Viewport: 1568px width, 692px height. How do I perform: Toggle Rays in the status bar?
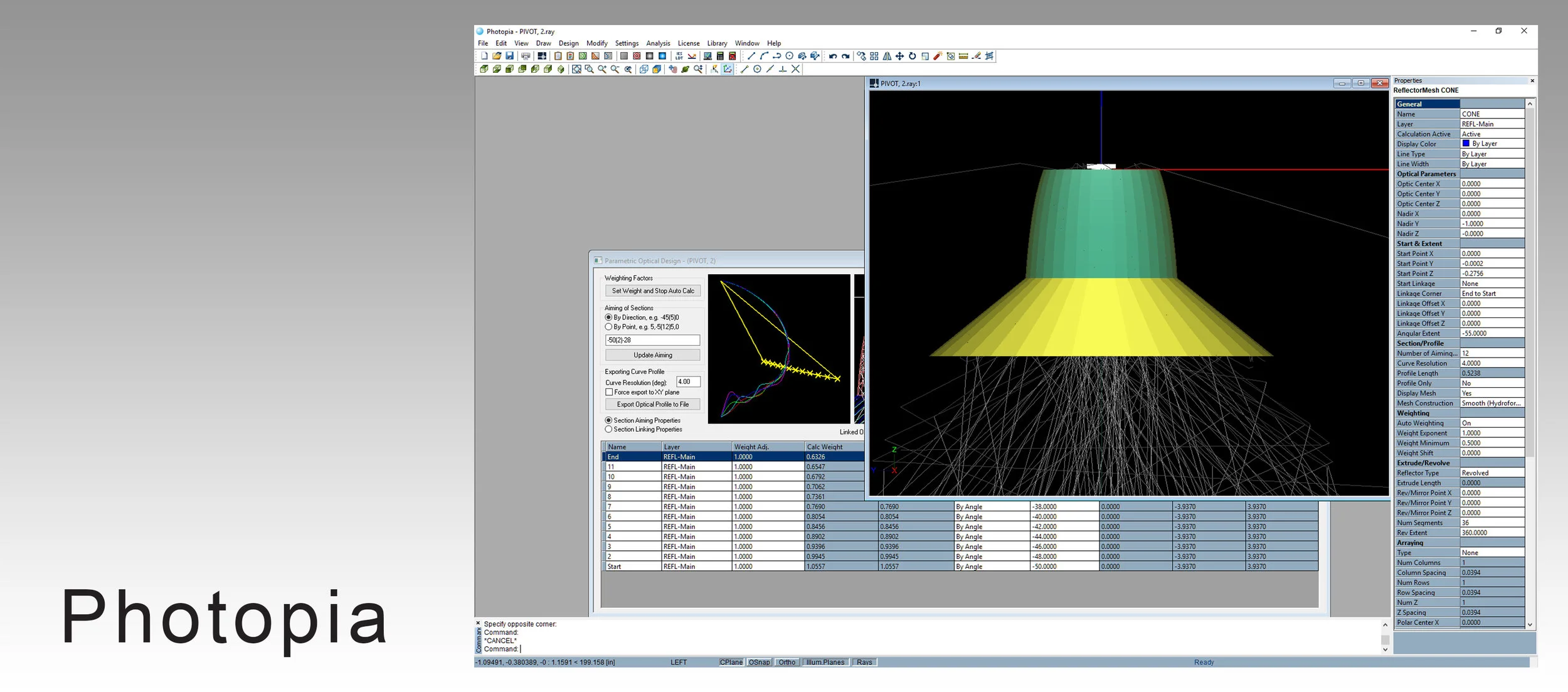pos(864,662)
